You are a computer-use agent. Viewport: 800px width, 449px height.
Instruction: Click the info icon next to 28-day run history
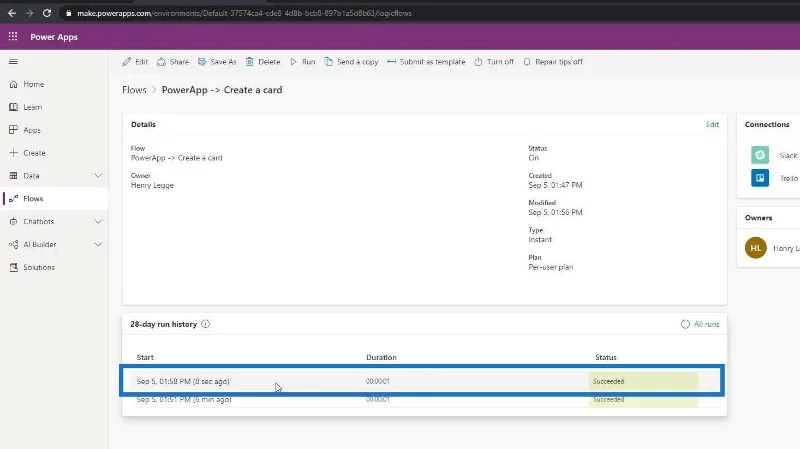click(206, 324)
